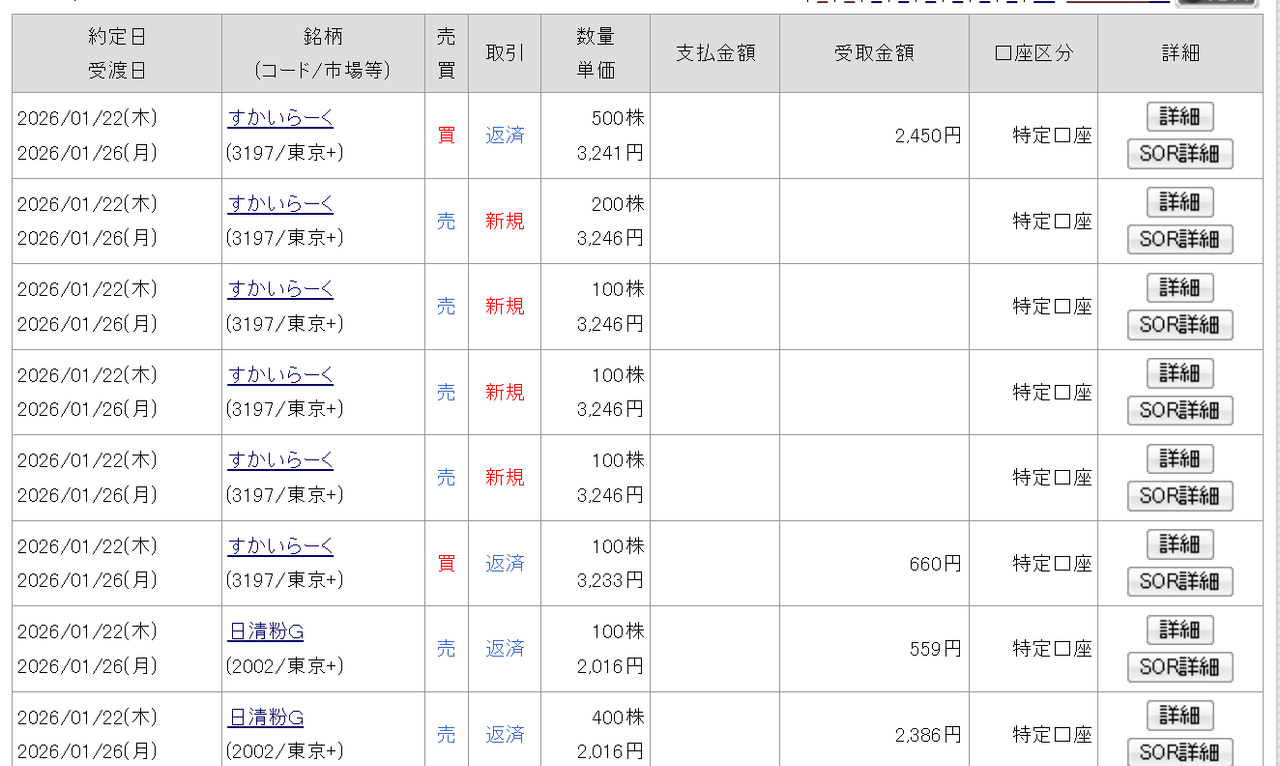The width and height of the screenshot is (1280, 766).
Task: Open SOR詳細 for 日清粉G 559円 trade
Action: point(1179,667)
